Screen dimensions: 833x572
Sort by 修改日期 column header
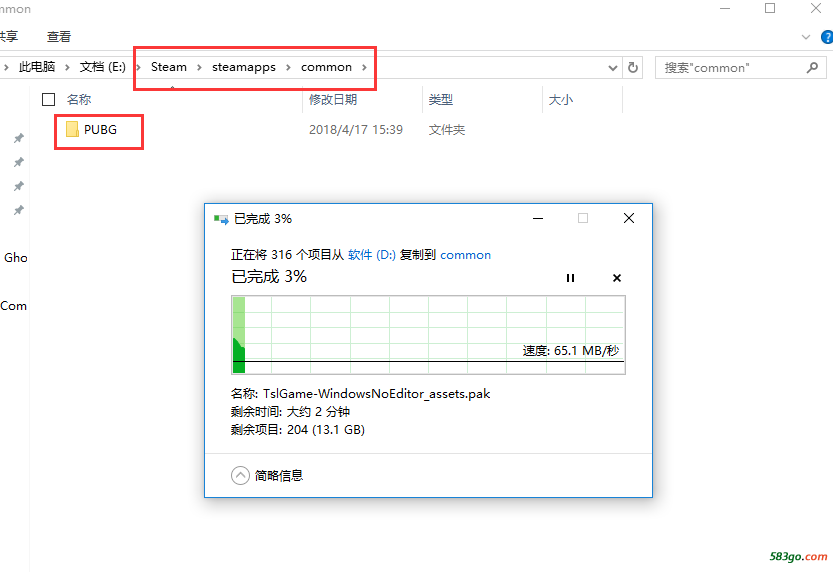click(333, 99)
